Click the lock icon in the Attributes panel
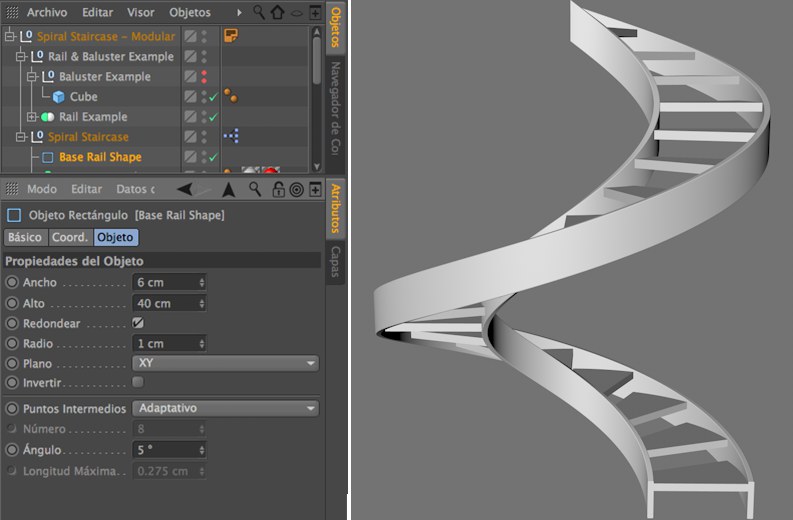The width and height of the screenshot is (793, 520). (278, 189)
